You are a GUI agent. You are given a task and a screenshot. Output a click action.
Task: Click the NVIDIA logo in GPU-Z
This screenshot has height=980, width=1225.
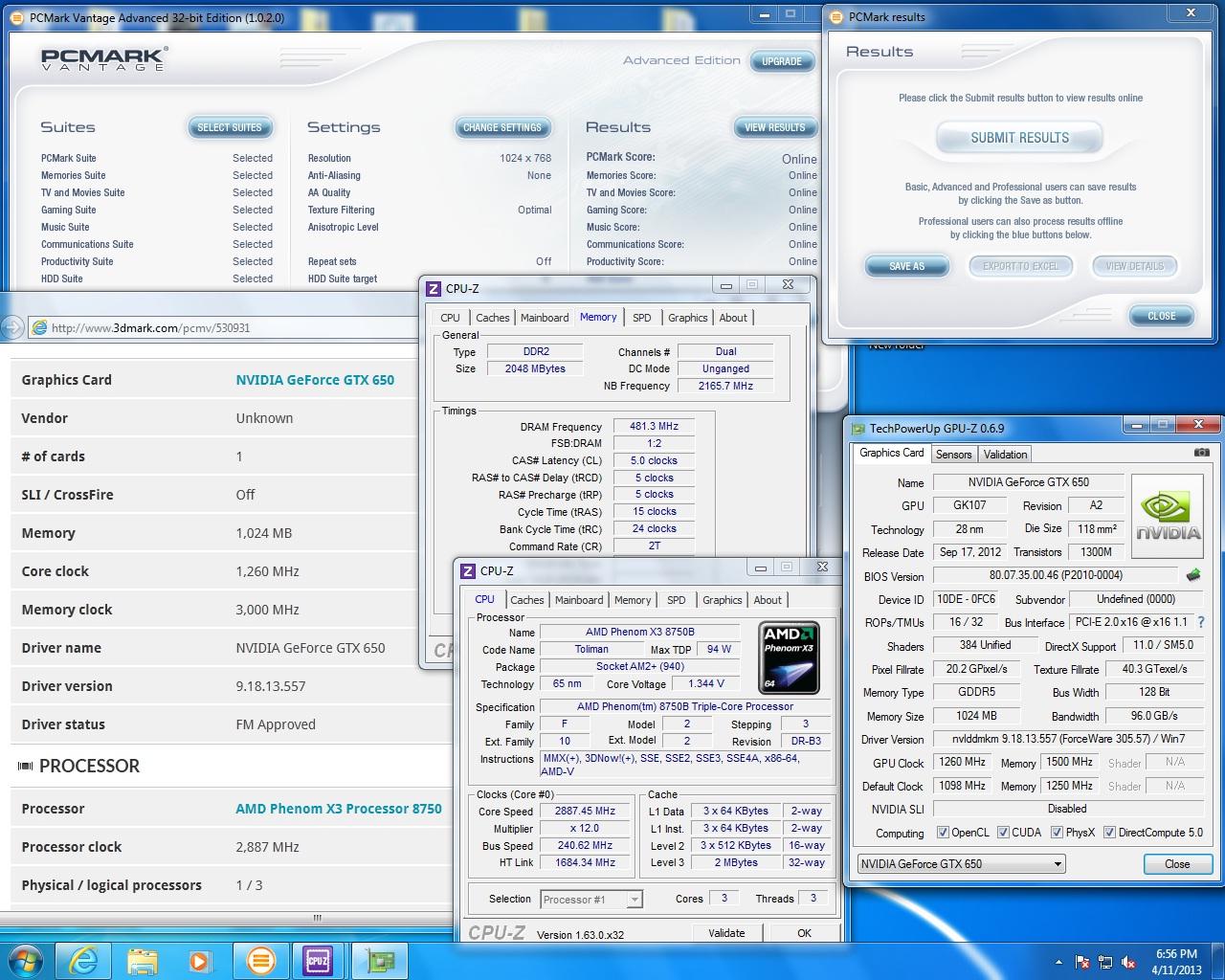point(1168,517)
